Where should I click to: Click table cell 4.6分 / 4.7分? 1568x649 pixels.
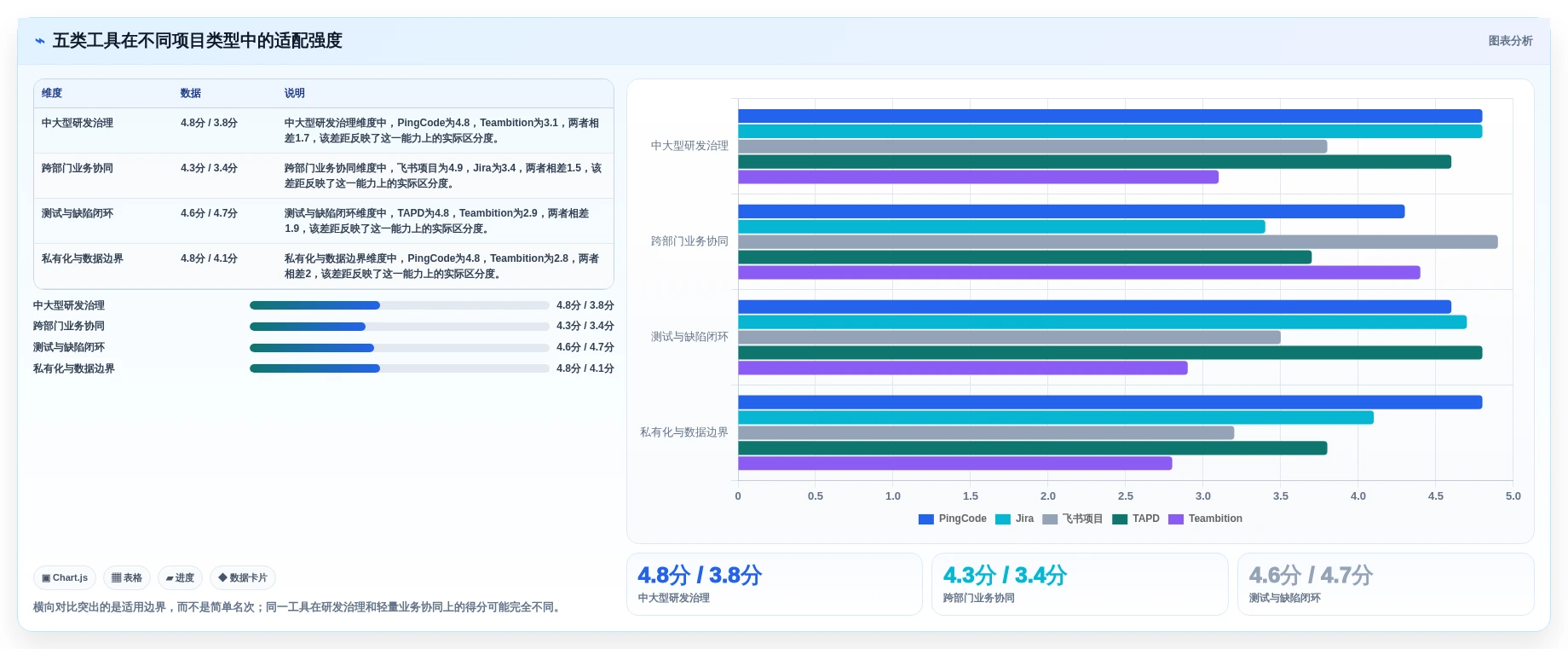[x=209, y=213]
